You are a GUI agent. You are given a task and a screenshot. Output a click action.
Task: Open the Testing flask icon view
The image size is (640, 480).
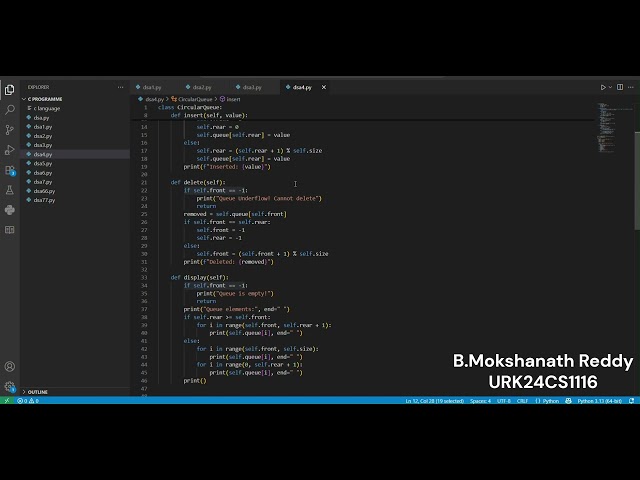(x=10, y=189)
